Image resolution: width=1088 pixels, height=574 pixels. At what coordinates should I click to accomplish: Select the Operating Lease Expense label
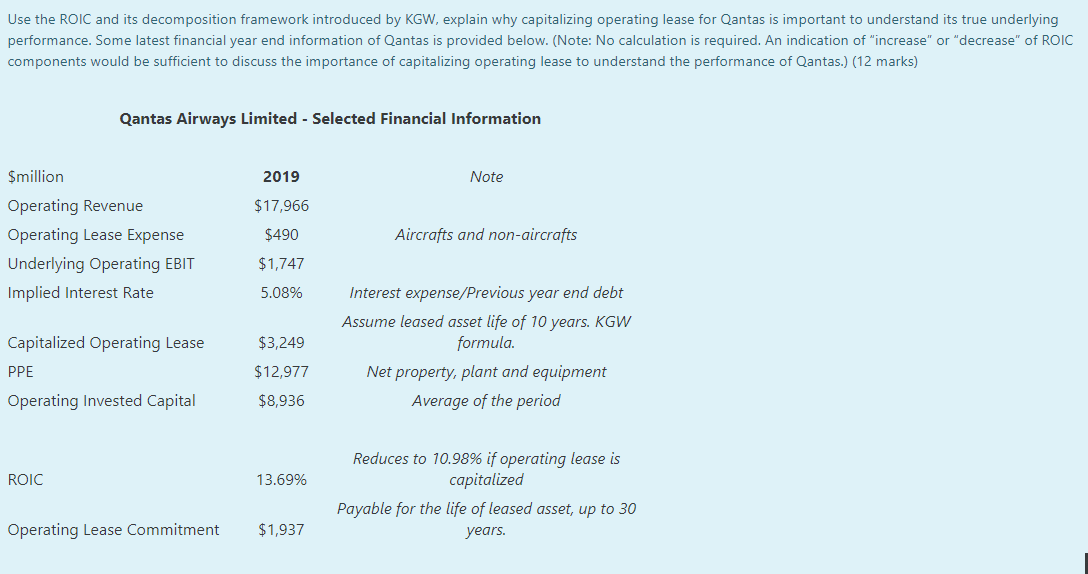click(x=96, y=235)
